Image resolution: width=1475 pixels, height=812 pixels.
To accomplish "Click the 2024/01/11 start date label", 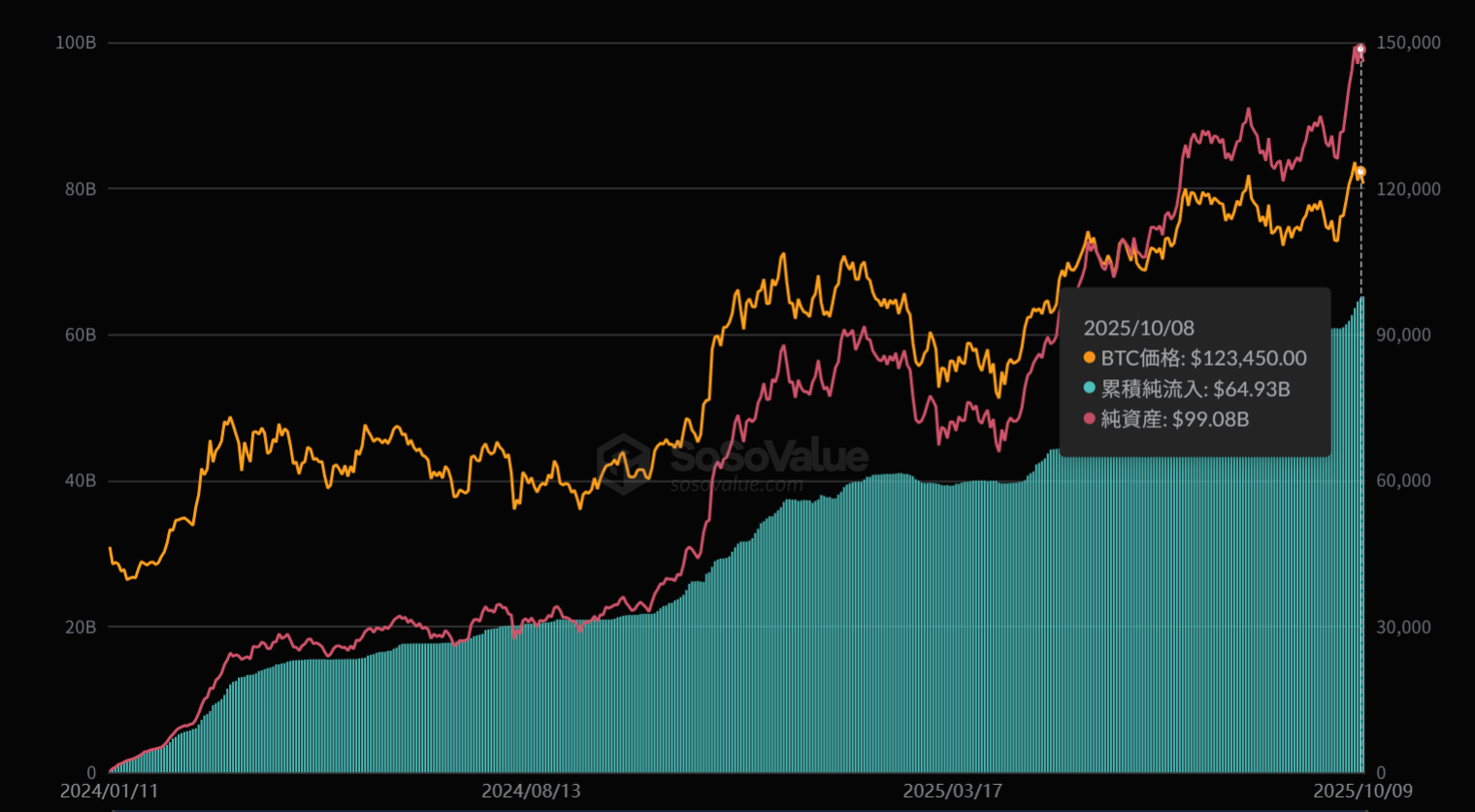I will tap(109, 791).
